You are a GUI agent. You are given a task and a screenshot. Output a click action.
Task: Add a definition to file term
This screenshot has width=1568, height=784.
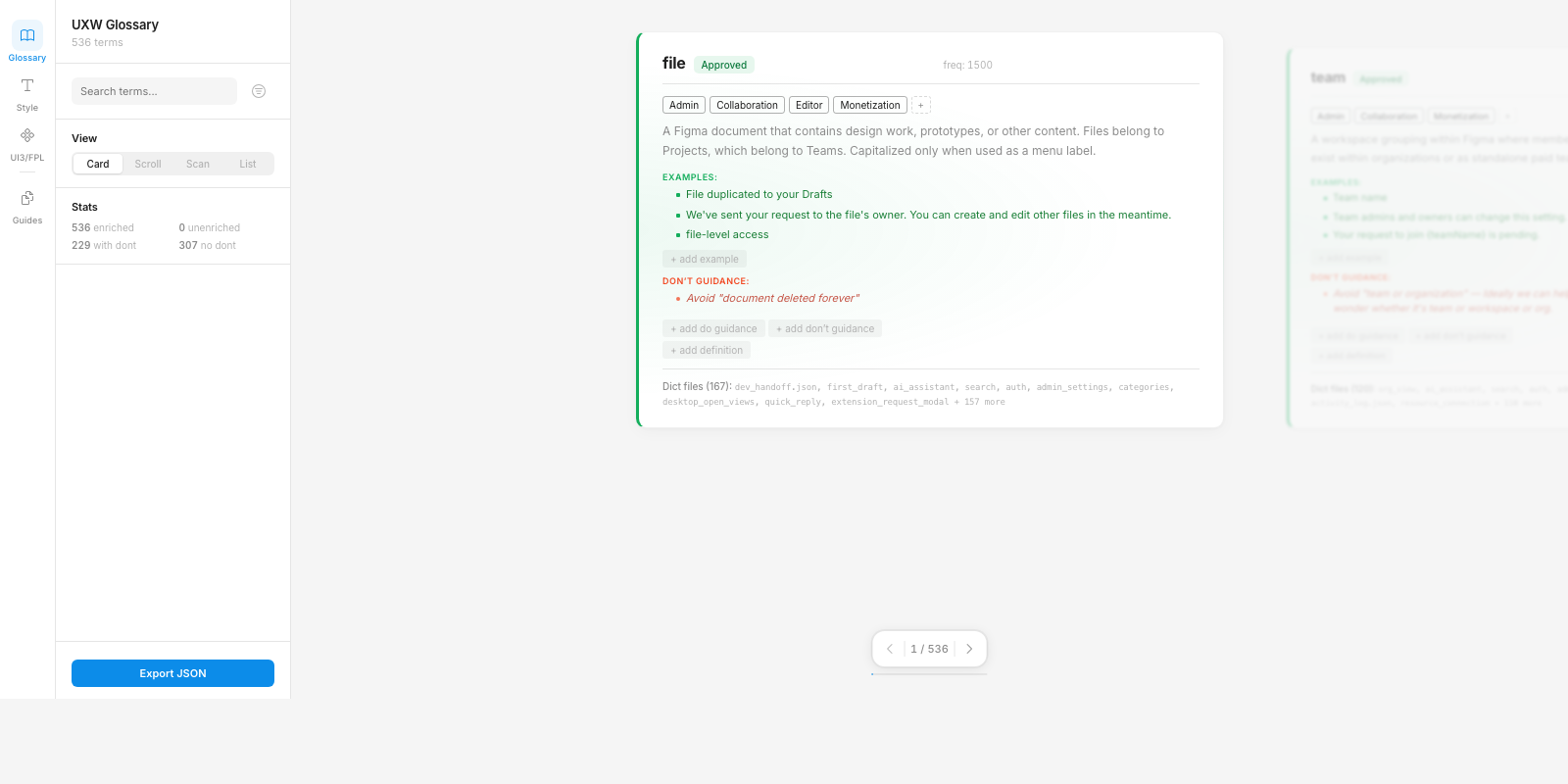pyautogui.click(x=707, y=350)
